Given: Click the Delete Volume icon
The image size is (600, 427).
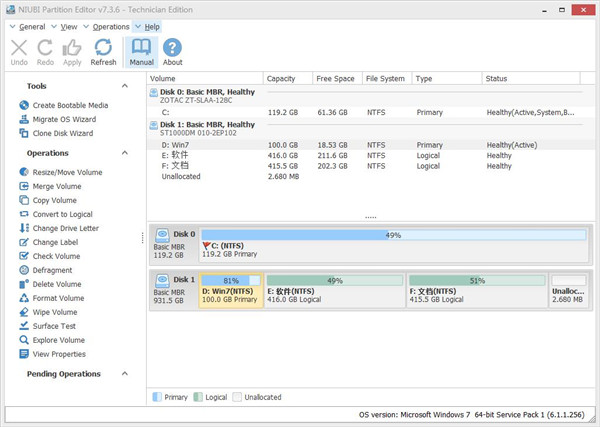Looking at the screenshot, I should pyautogui.click(x=24, y=284).
